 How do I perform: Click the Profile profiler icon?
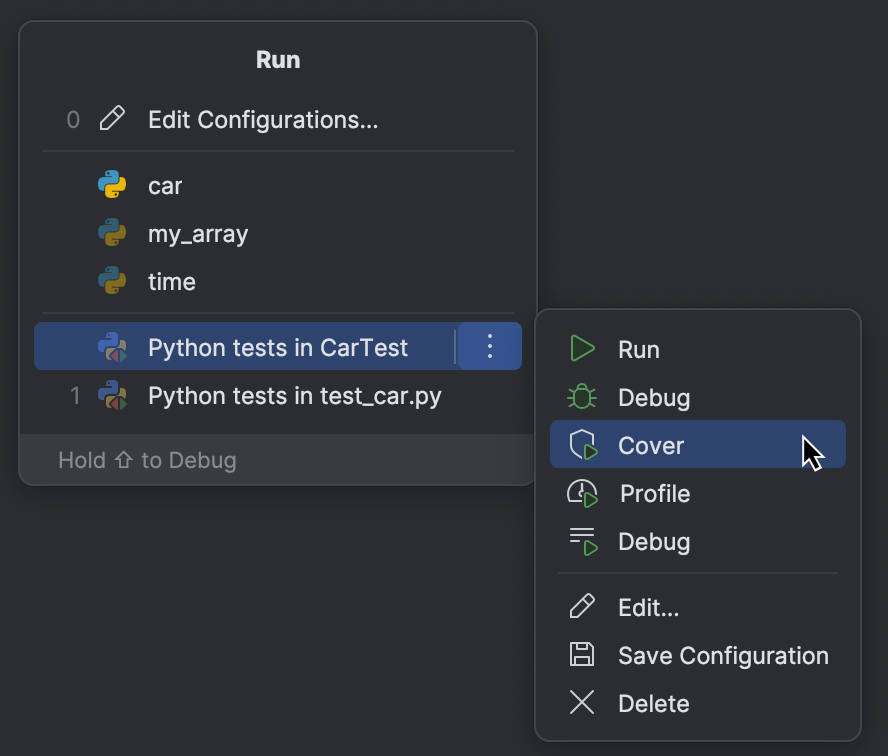coord(583,493)
